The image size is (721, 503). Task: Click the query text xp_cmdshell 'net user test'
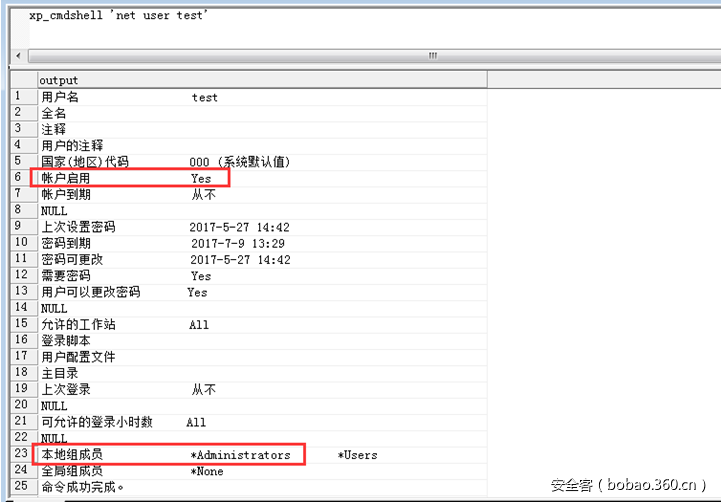coord(118,15)
